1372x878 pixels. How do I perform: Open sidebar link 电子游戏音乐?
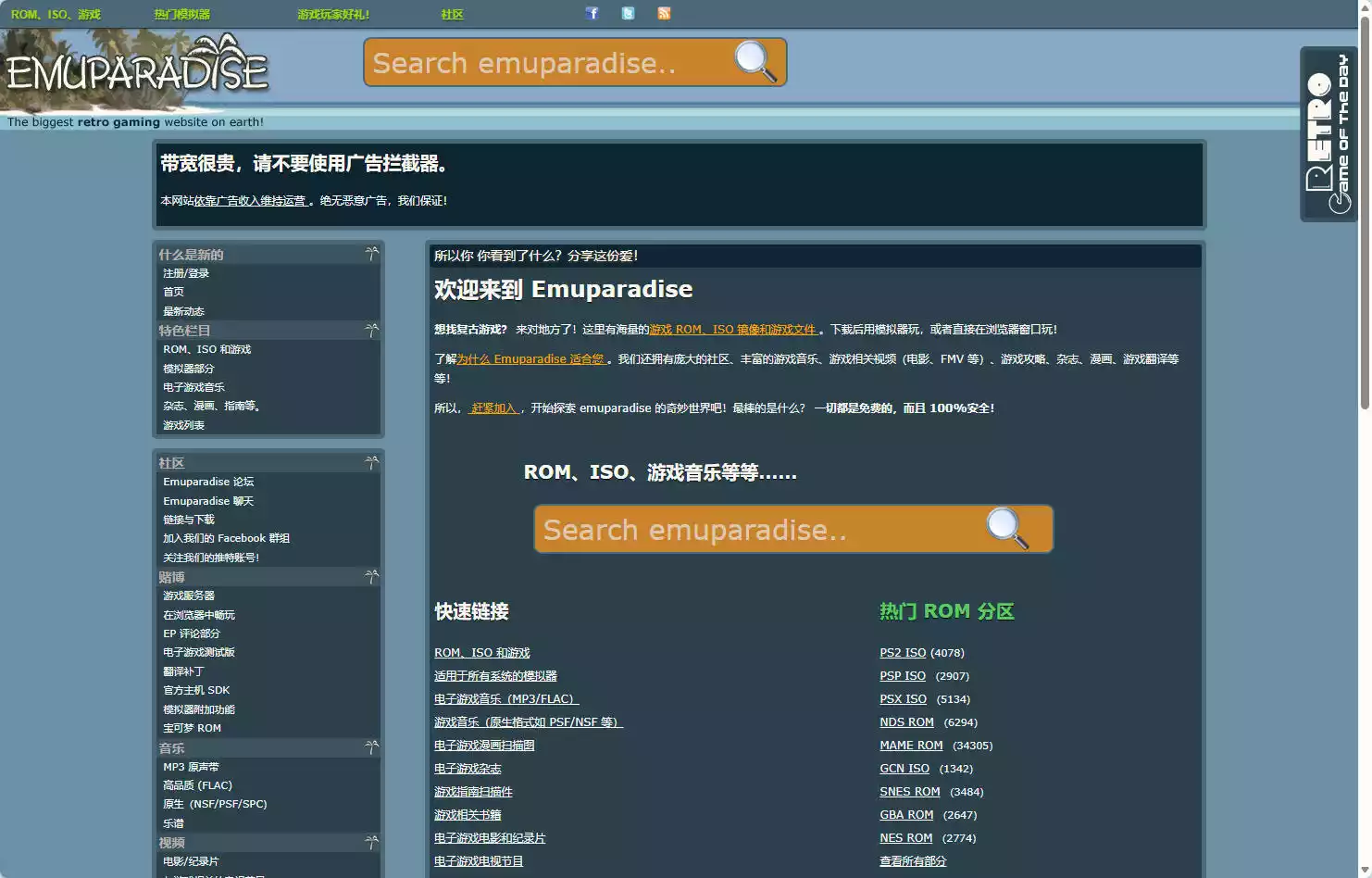193,387
